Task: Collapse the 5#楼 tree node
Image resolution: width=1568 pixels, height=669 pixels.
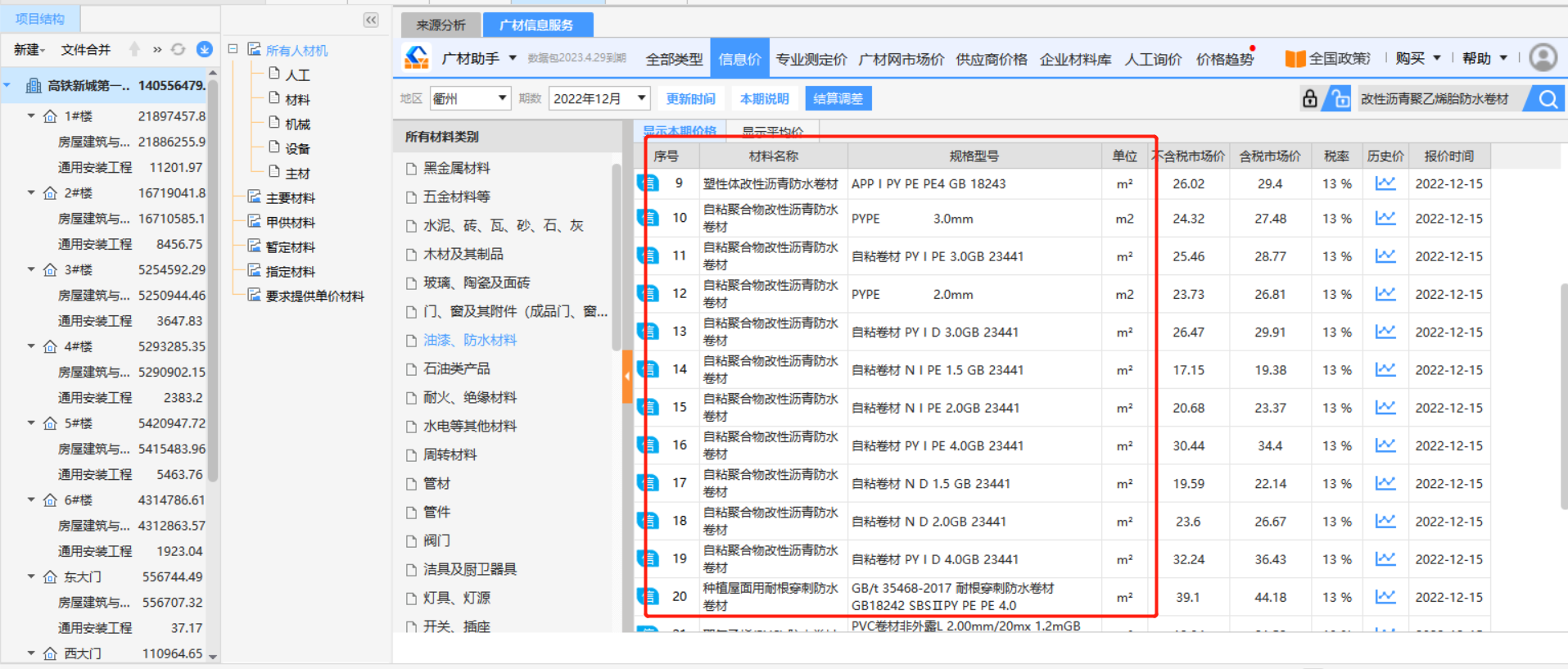Action: [31, 423]
